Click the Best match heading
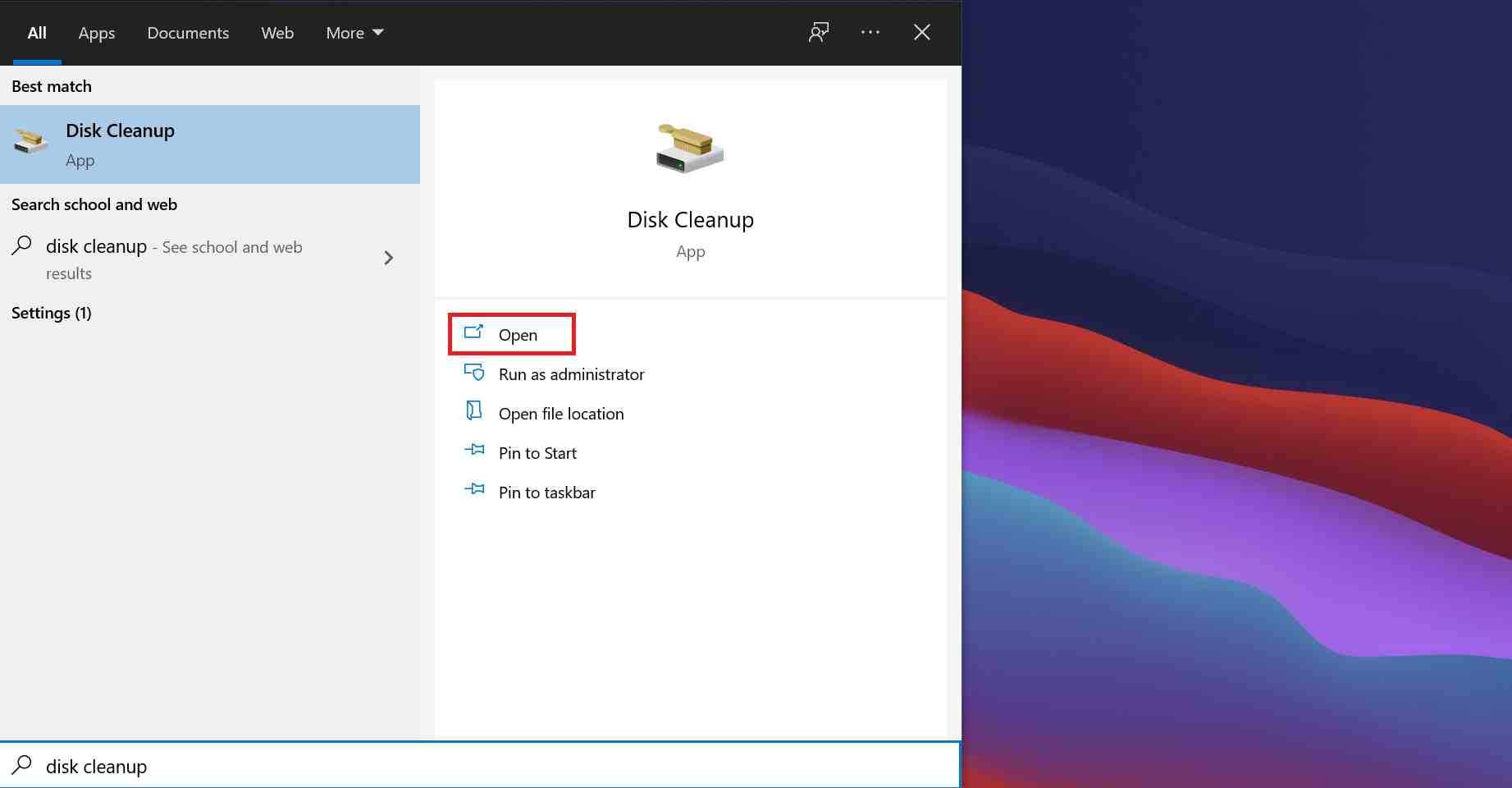This screenshot has height=788, width=1512. click(52, 86)
